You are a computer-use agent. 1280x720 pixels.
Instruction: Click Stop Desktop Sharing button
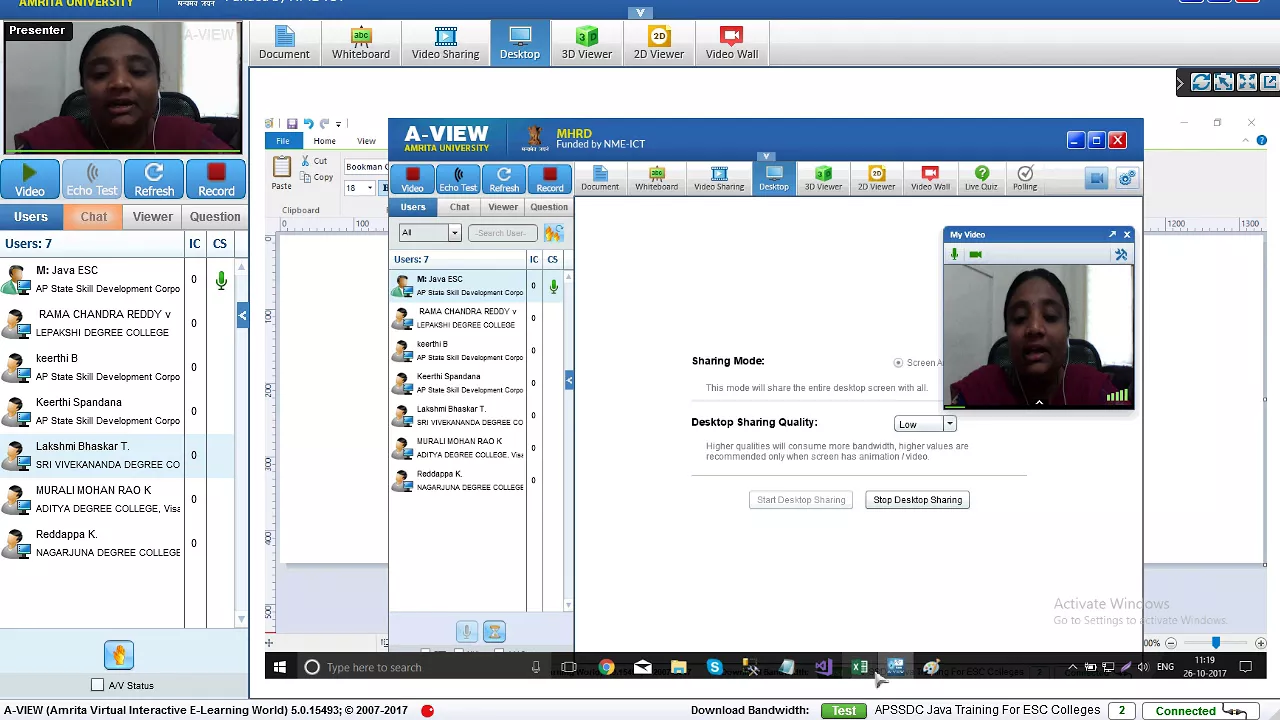[917, 500]
